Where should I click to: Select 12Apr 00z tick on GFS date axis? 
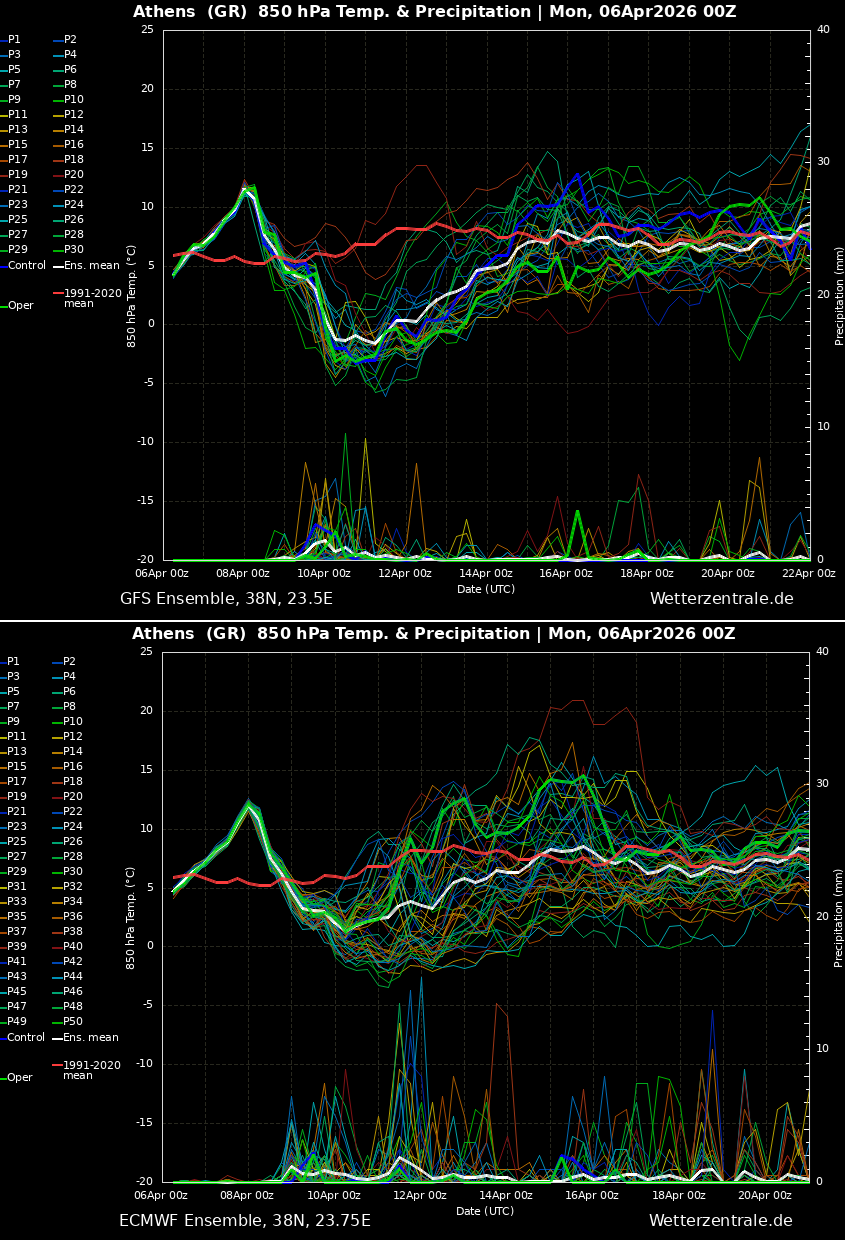coord(404,573)
